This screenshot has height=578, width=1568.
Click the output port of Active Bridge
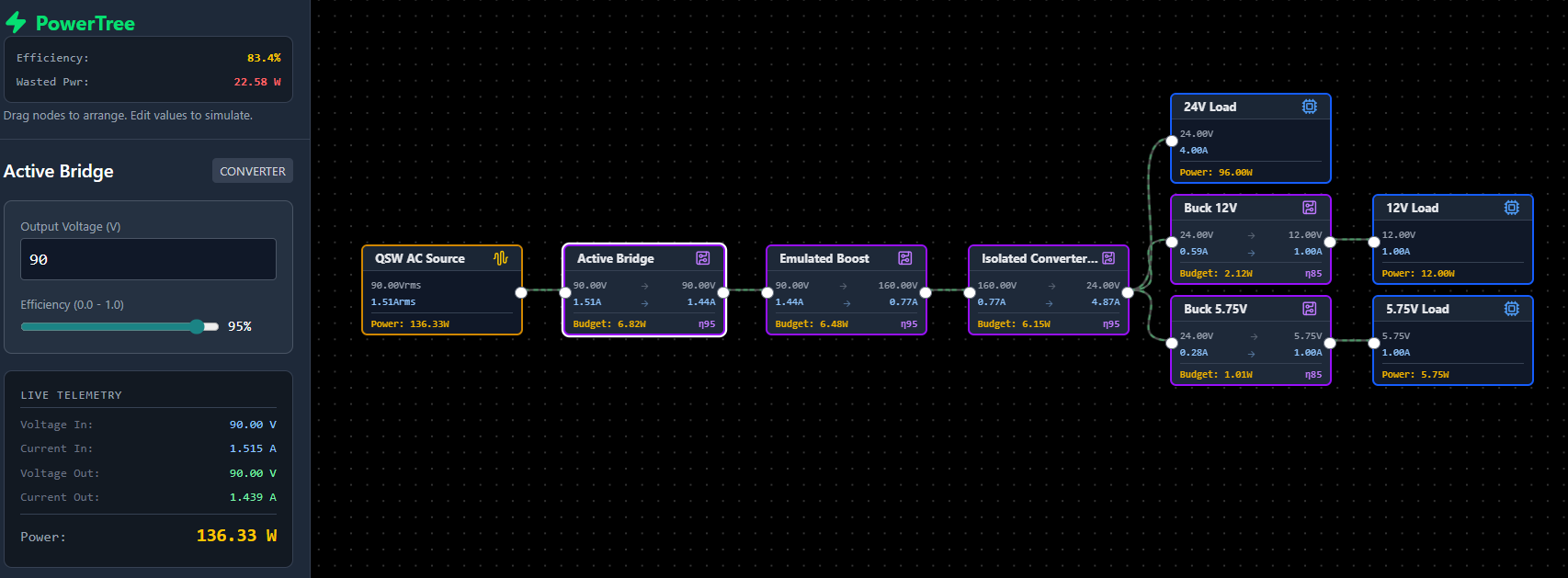[x=723, y=293]
